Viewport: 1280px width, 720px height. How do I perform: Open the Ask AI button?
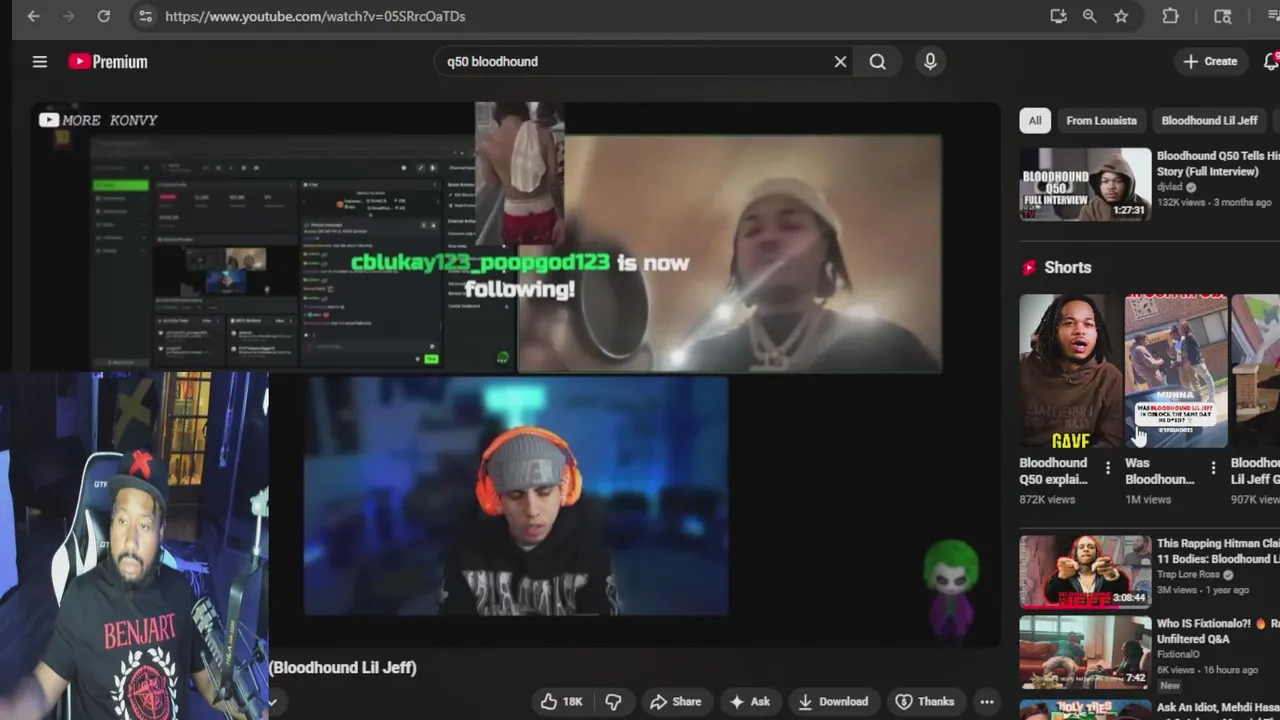click(750, 701)
